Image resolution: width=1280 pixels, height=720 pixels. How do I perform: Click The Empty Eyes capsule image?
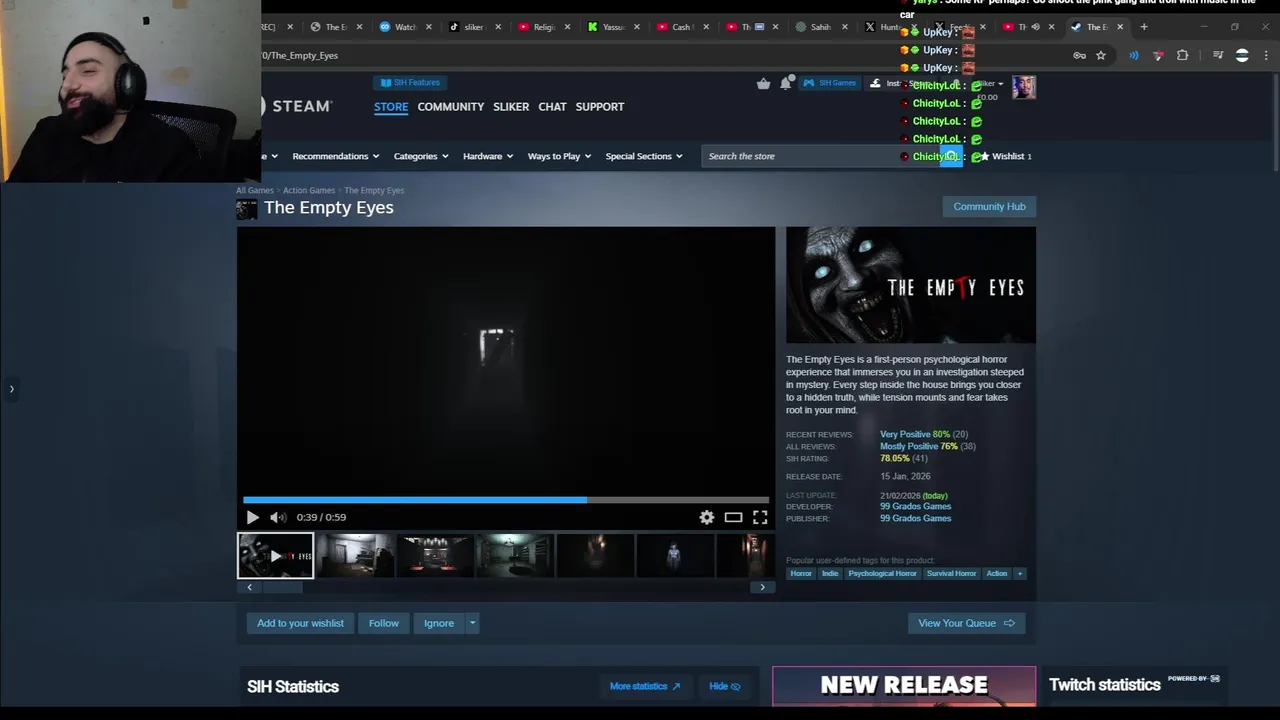click(x=911, y=285)
